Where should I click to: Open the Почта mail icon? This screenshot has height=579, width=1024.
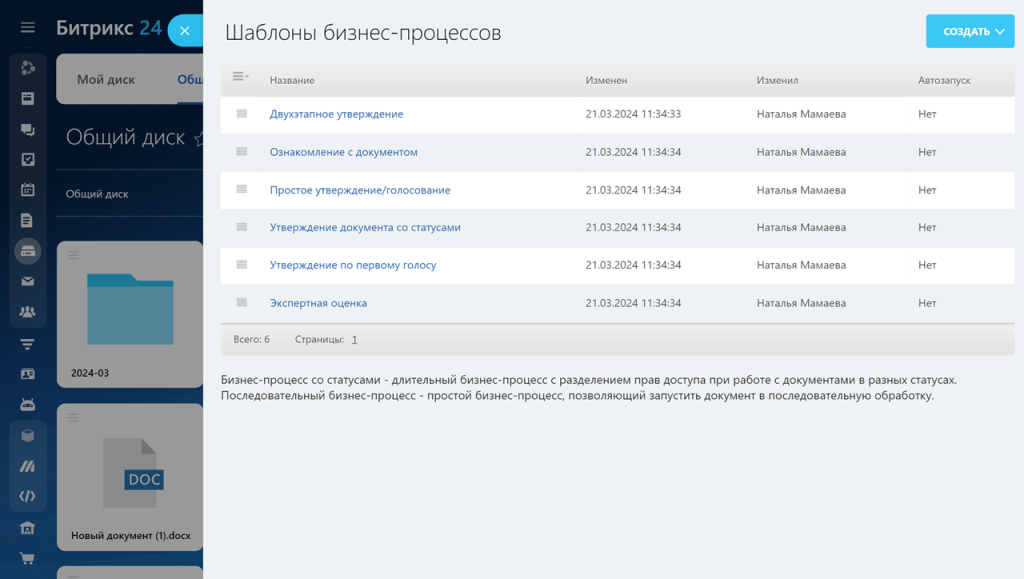tap(27, 281)
